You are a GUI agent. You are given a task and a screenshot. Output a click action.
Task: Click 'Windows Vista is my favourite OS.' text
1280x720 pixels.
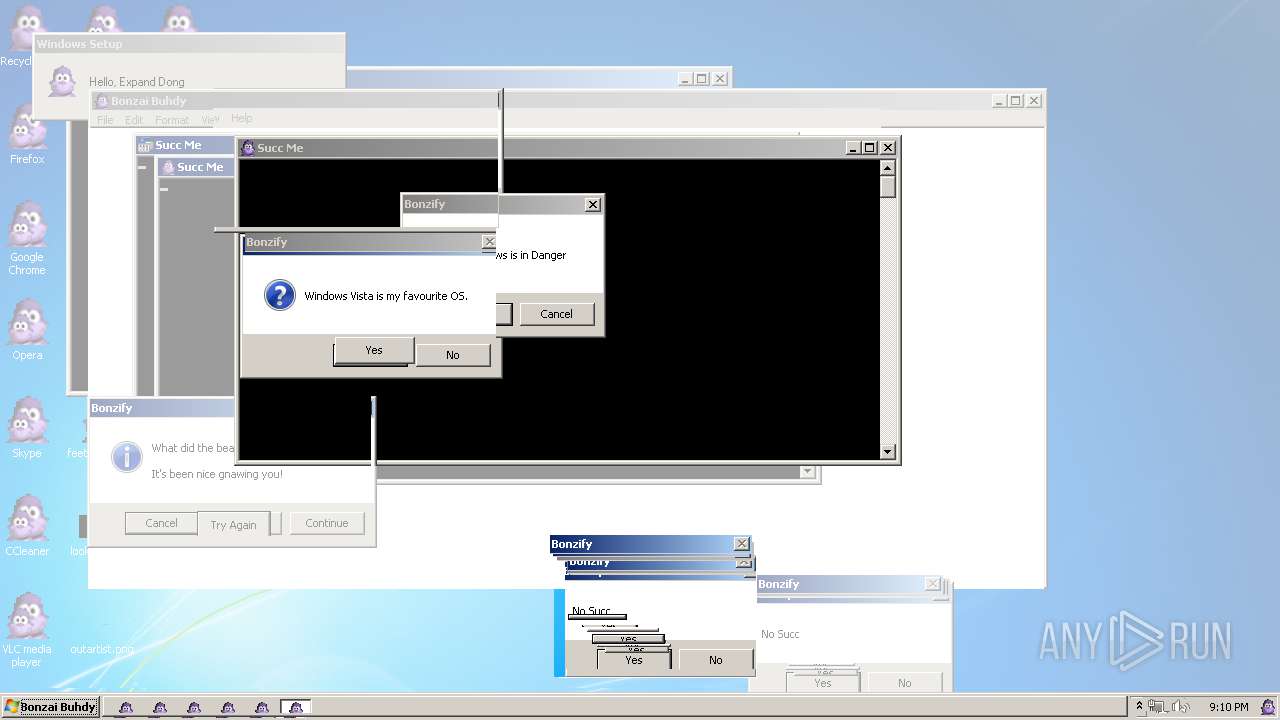point(386,296)
